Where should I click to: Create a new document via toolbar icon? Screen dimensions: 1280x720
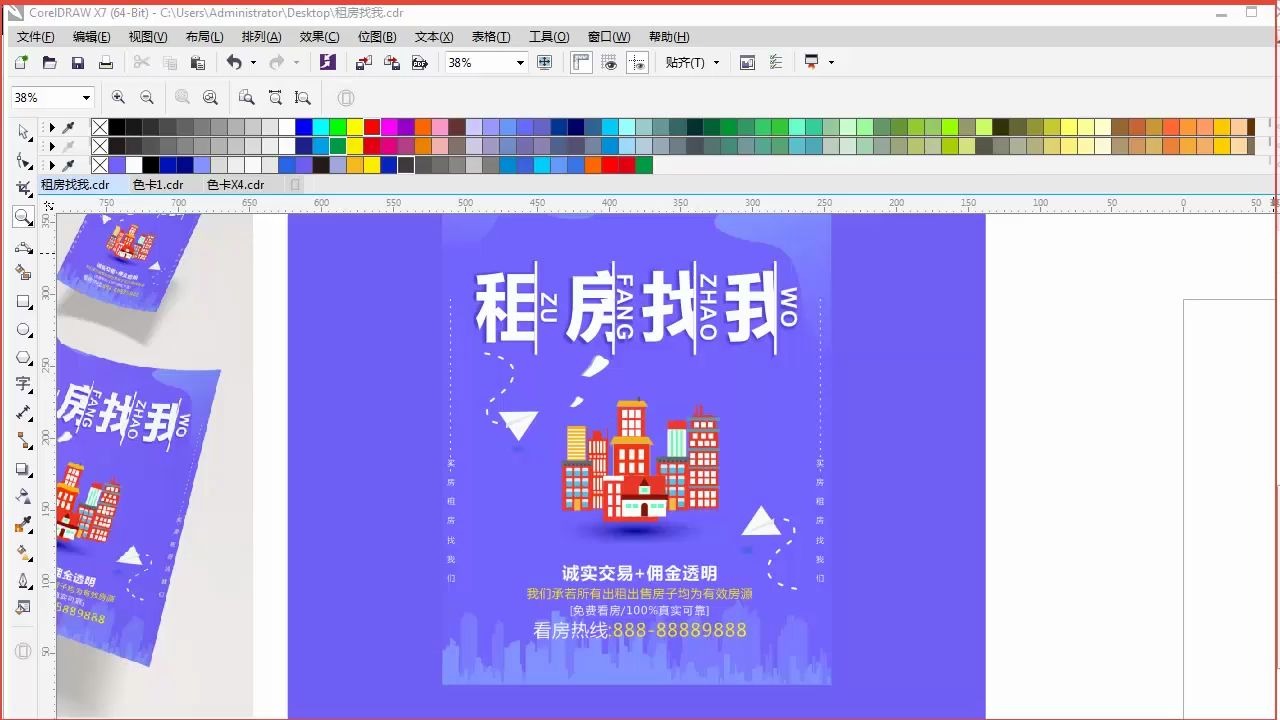click(21, 62)
